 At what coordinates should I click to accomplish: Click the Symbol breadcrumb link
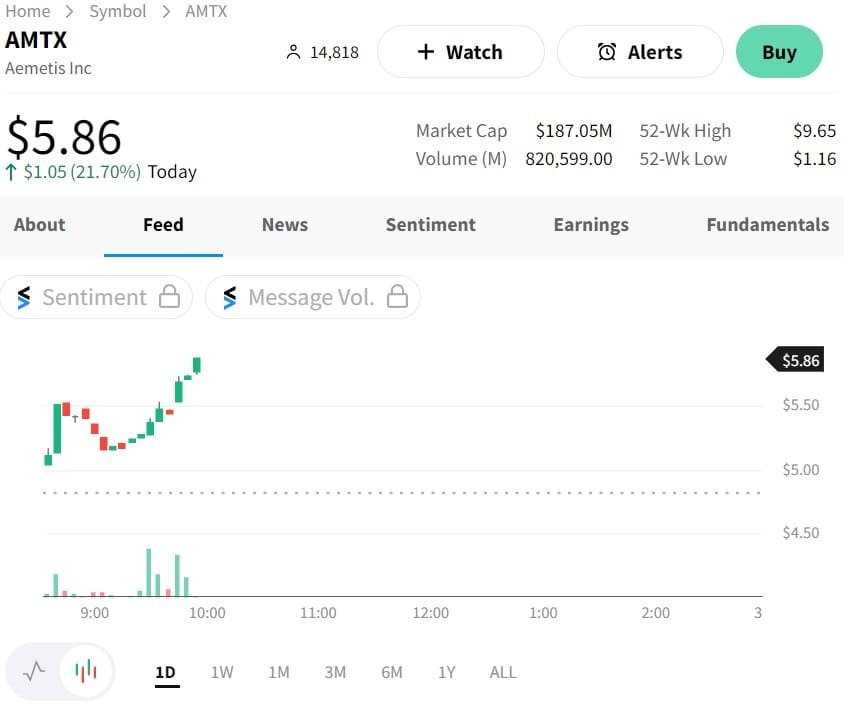[x=118, y=11]
